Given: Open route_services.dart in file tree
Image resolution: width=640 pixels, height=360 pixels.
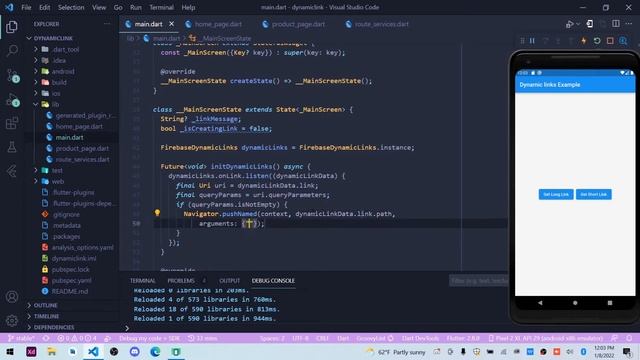Looking at the screenshot, I should point(82,160).
